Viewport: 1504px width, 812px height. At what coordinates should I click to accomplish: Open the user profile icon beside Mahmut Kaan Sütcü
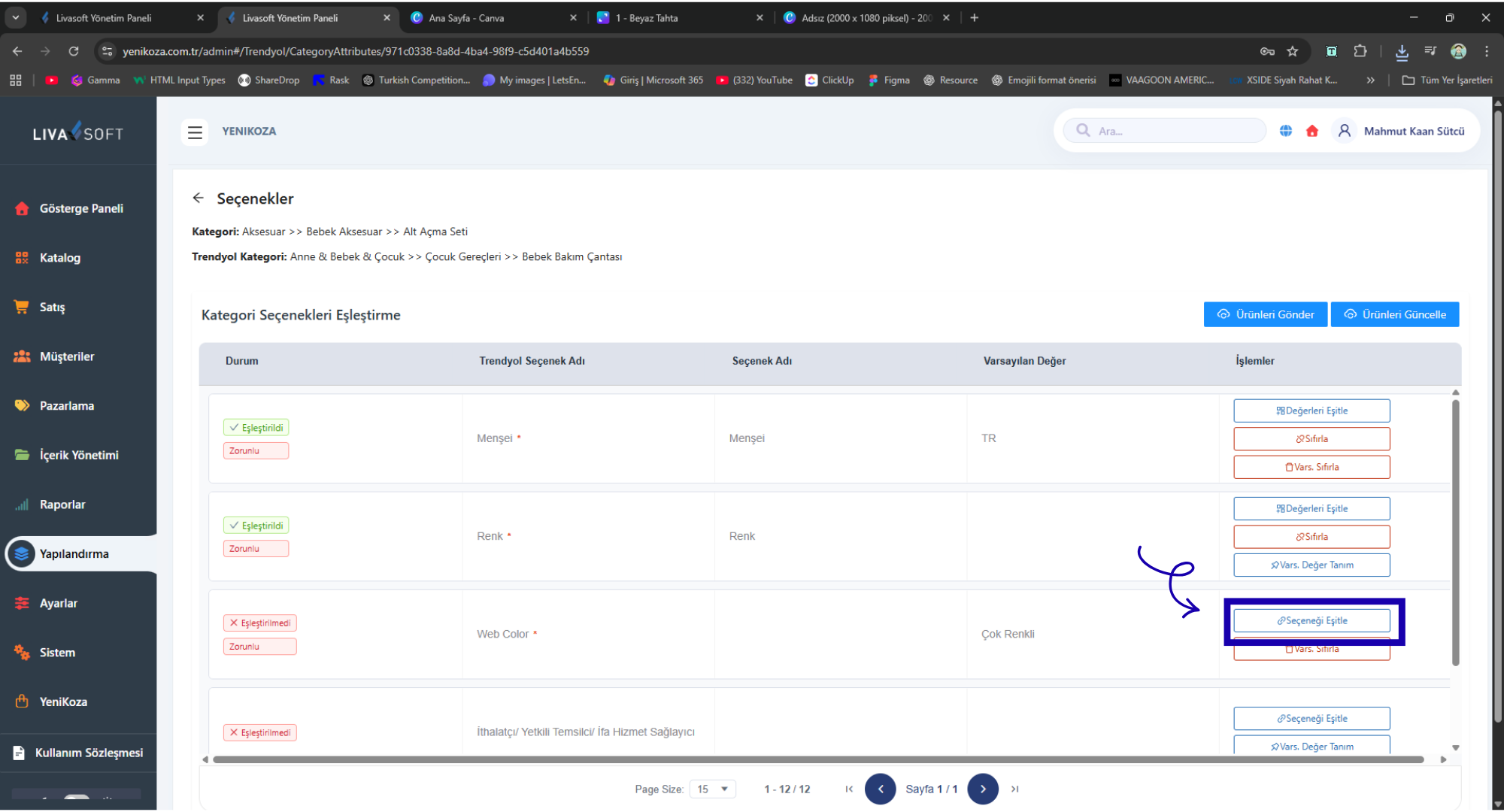pos(1345,131)
